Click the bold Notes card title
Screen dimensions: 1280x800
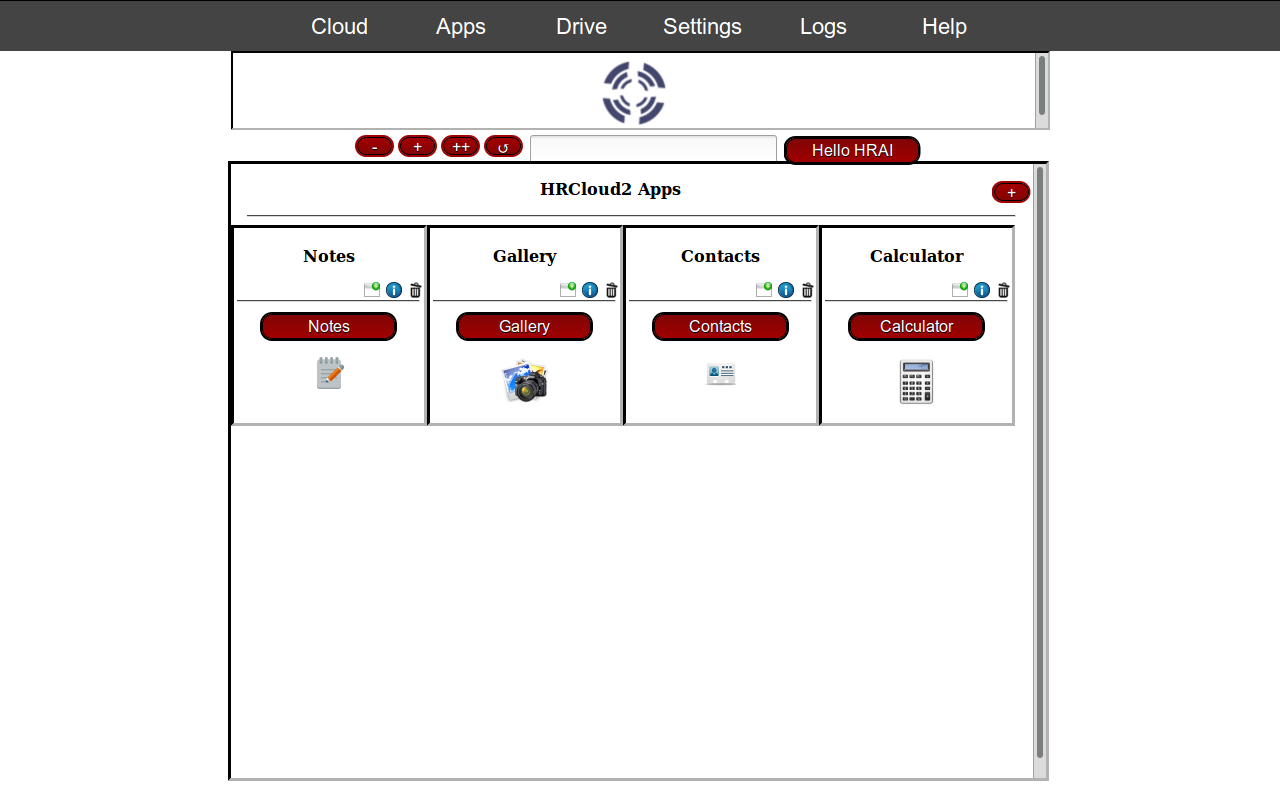click(x=329, y=256)
